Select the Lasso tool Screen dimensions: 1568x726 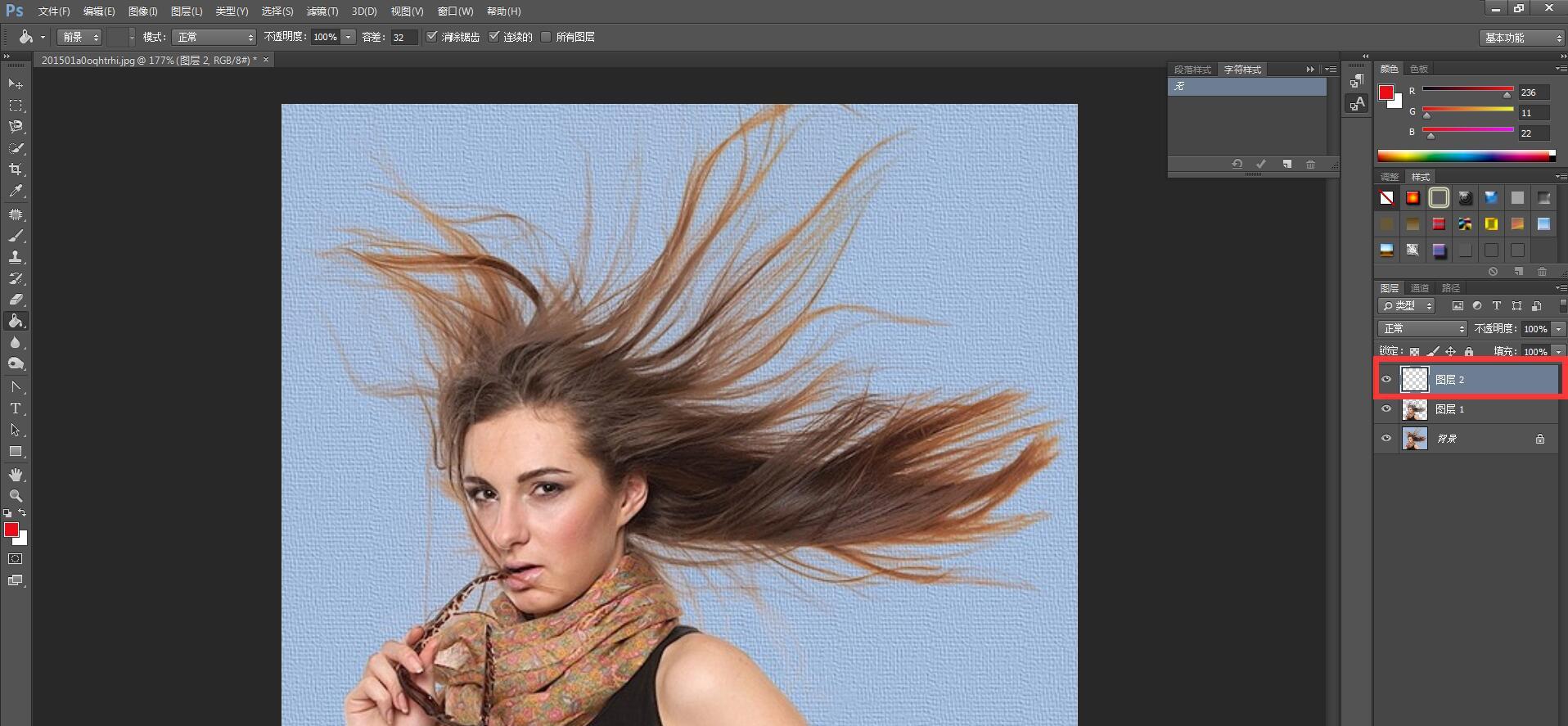(x=16, y=127)
